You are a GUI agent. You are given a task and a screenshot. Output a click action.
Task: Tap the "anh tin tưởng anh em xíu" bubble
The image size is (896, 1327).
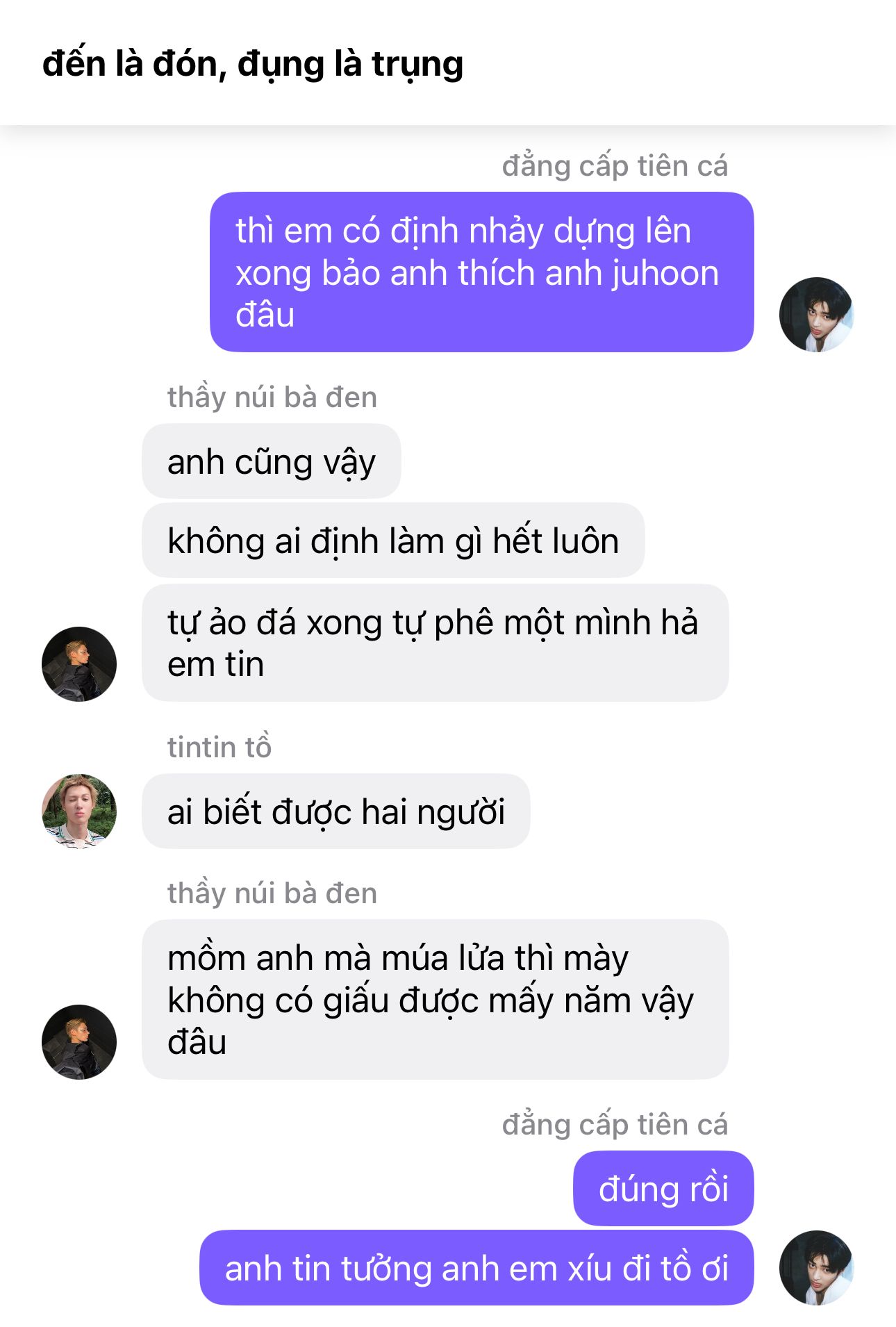(476, 1268)
